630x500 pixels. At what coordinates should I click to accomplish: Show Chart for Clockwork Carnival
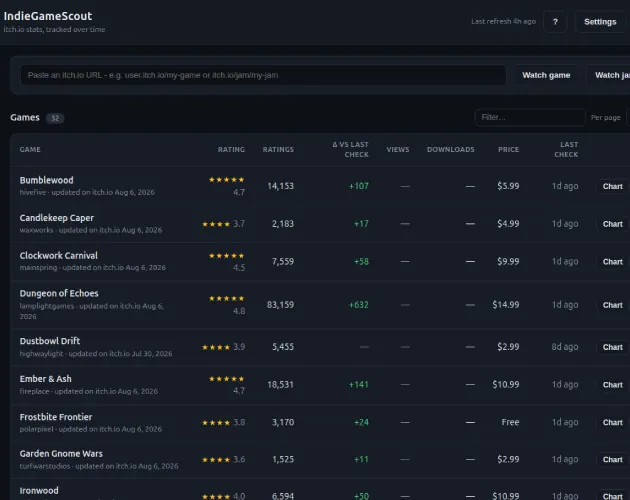click(x=612, y=262)
